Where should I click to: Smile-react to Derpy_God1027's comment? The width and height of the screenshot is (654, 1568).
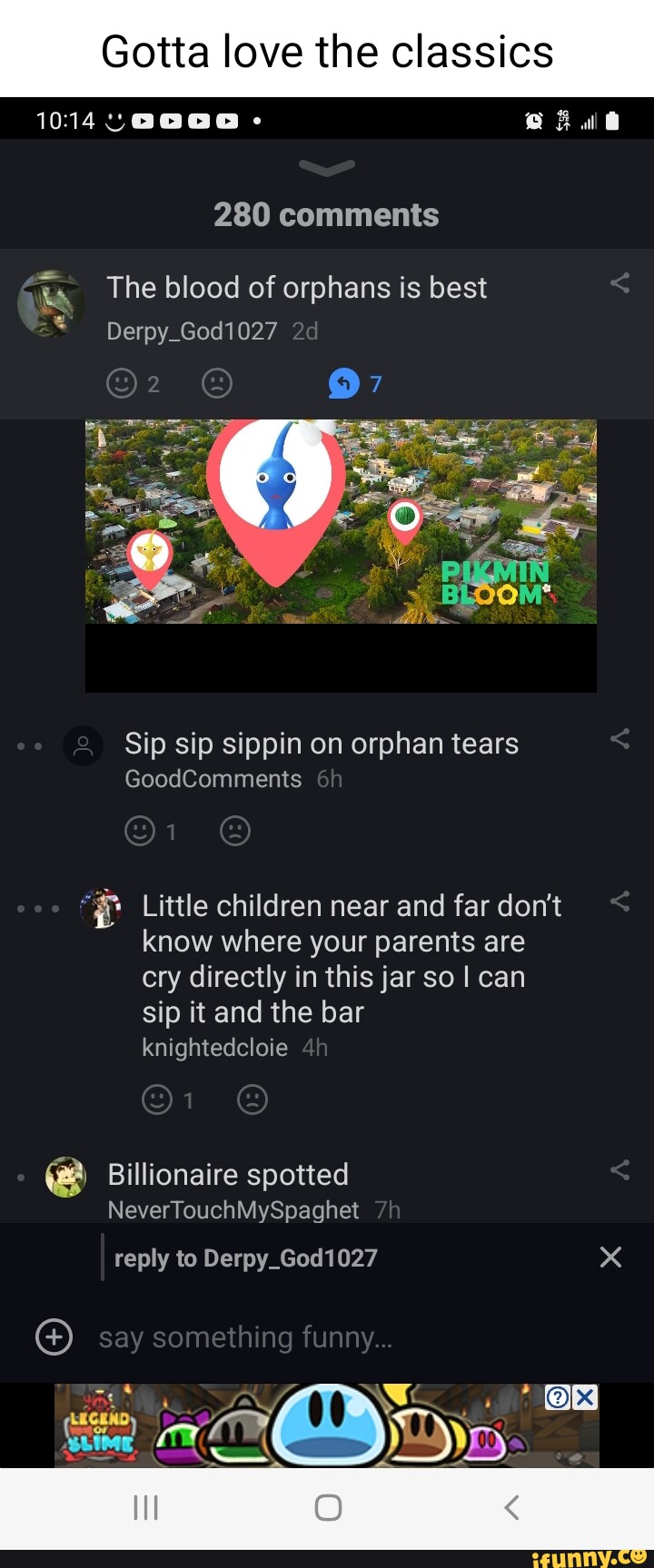tap(122, 384)
